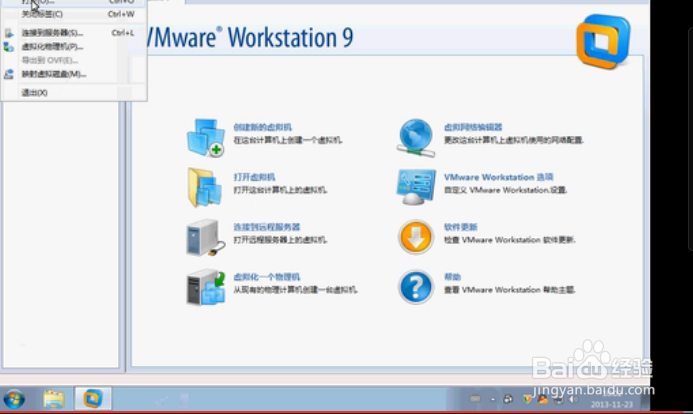This screenshot has height=414, width=693.
Task: Open Windows Explorer from the taskbar
Action: (x=54, y=399)
